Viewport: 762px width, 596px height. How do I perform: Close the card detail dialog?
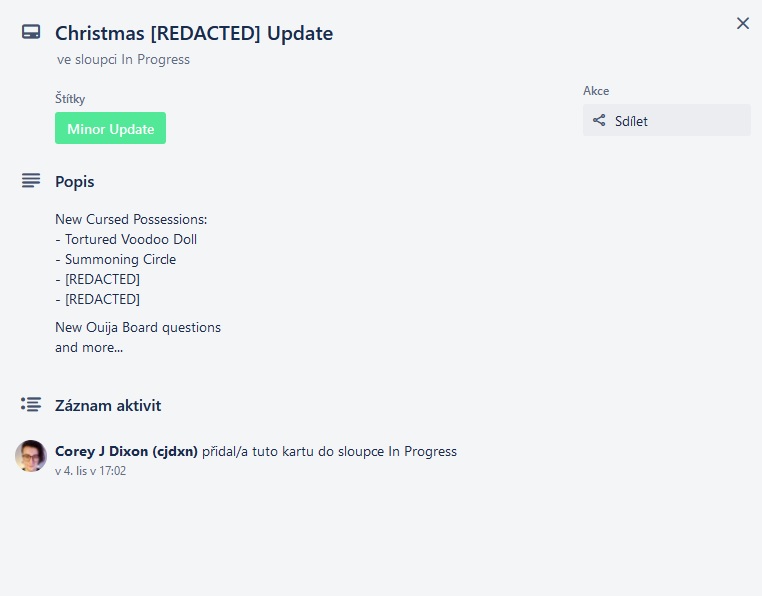743,23
